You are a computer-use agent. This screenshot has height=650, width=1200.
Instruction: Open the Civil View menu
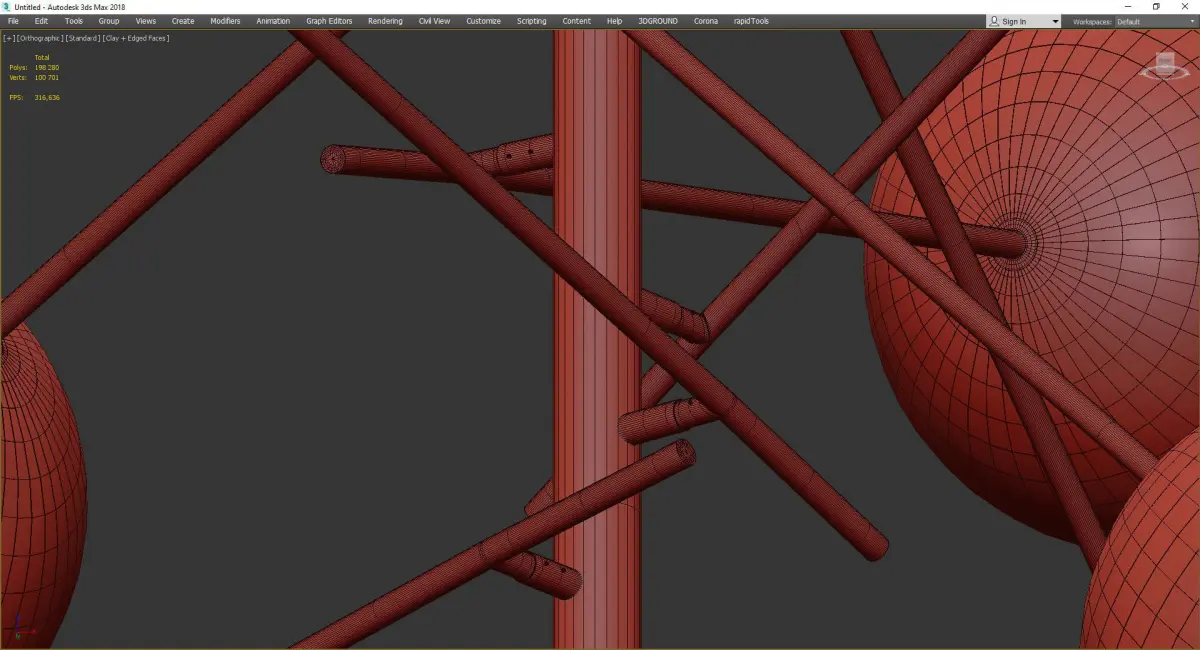(x=434, y=21)
